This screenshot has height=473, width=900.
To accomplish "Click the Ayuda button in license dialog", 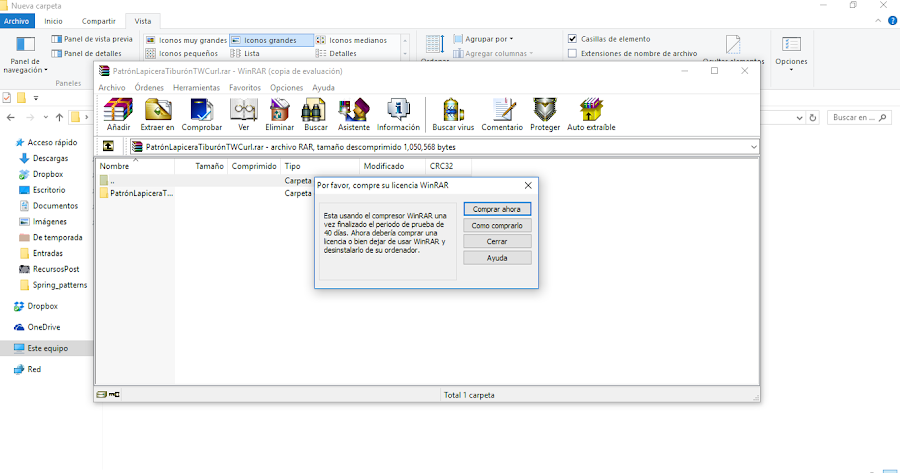I will pos(497,258).
